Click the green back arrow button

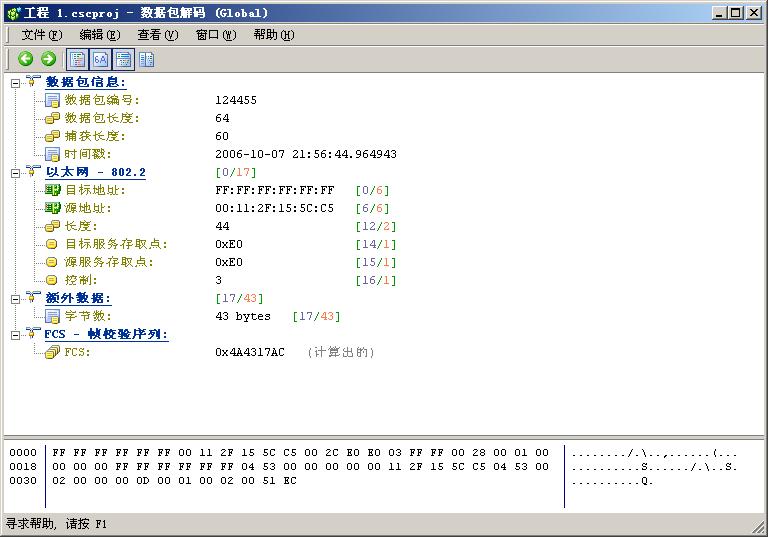(x=25, y=59)
